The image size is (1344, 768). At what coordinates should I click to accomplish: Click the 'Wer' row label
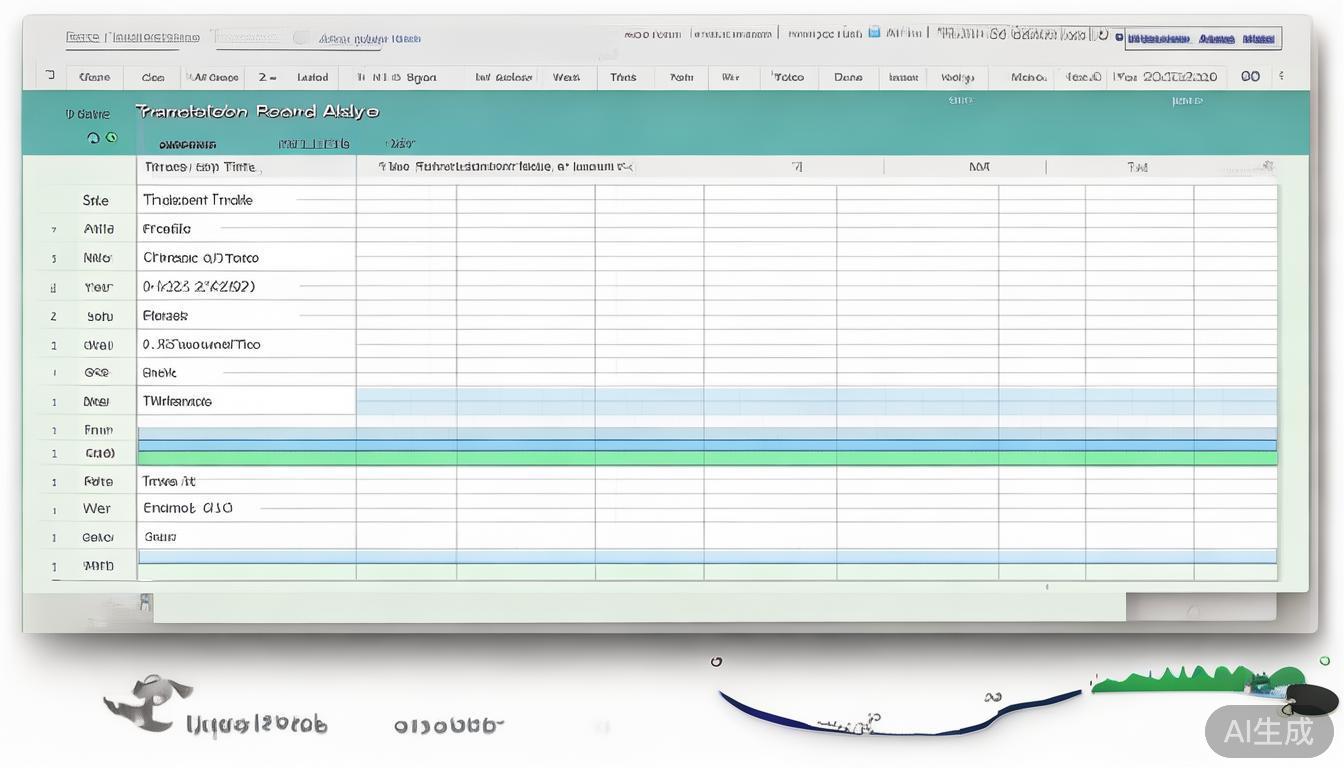pyautogui.click(x=97, y=509)
